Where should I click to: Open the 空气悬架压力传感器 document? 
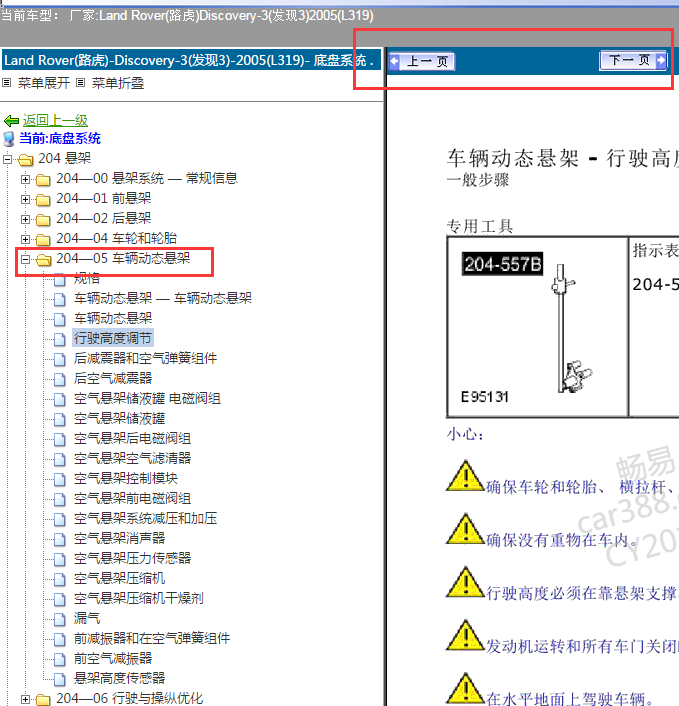(x=132, y=558)
